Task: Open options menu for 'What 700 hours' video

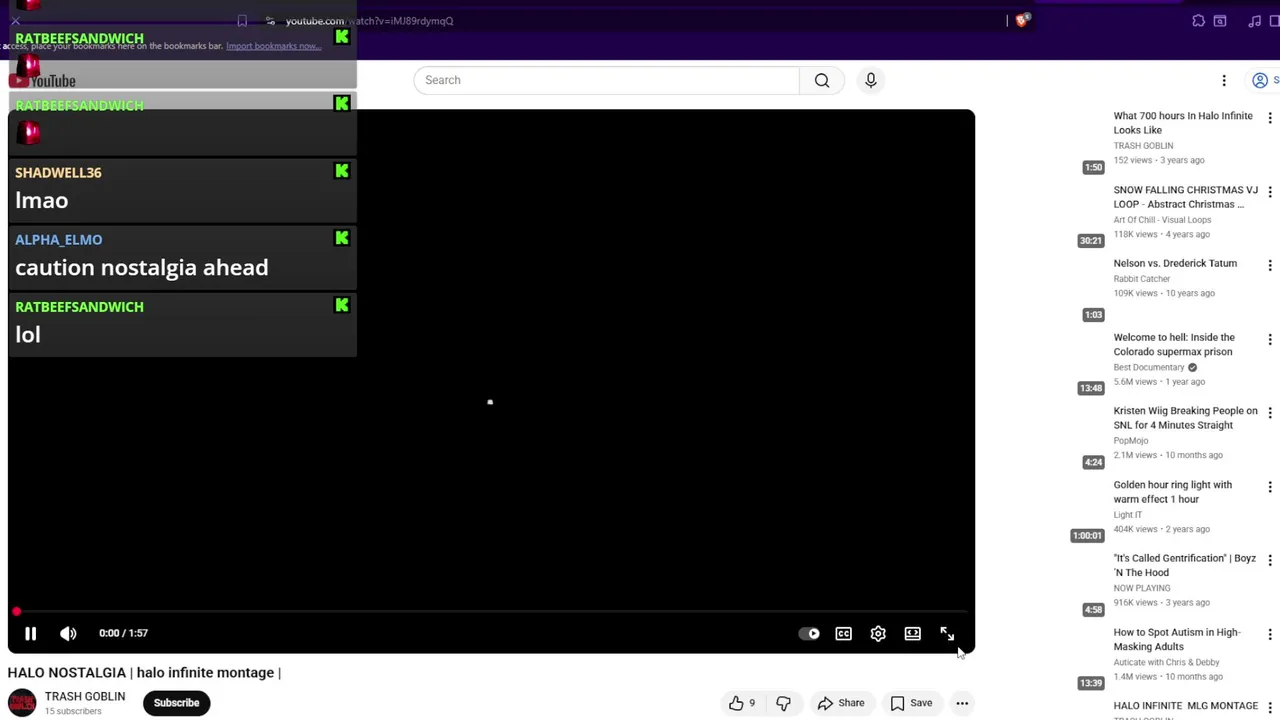Action: coord(1270,118)
